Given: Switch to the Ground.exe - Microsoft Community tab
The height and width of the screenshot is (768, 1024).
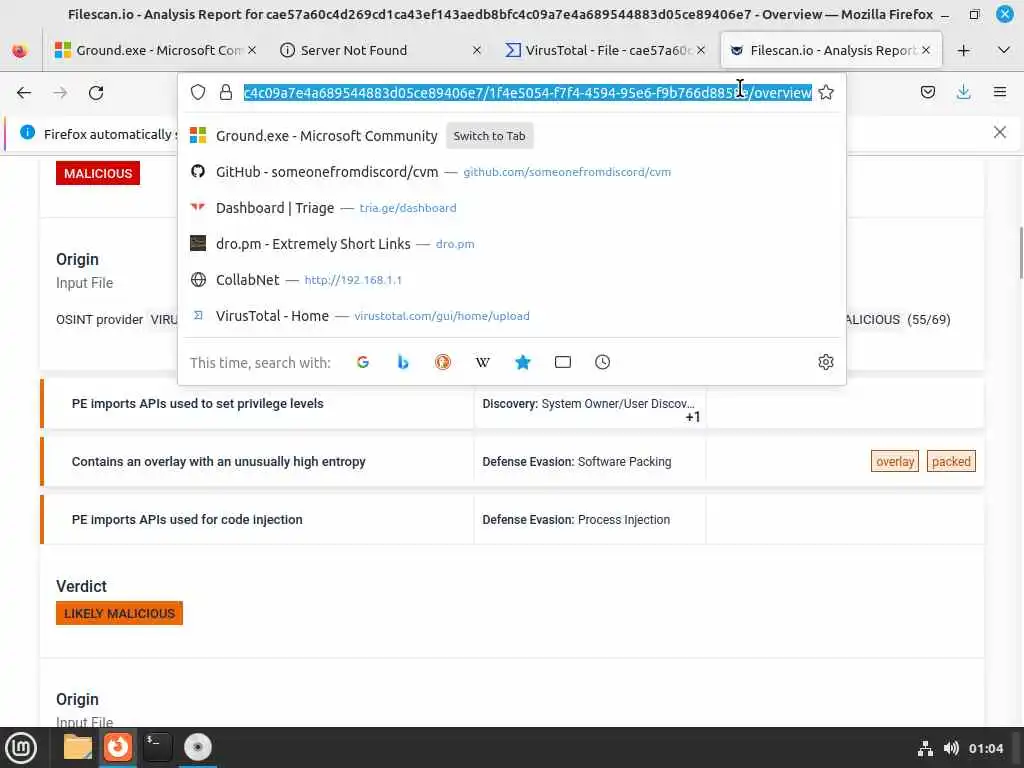Looking at the screenshot, I should click(150, 50).
